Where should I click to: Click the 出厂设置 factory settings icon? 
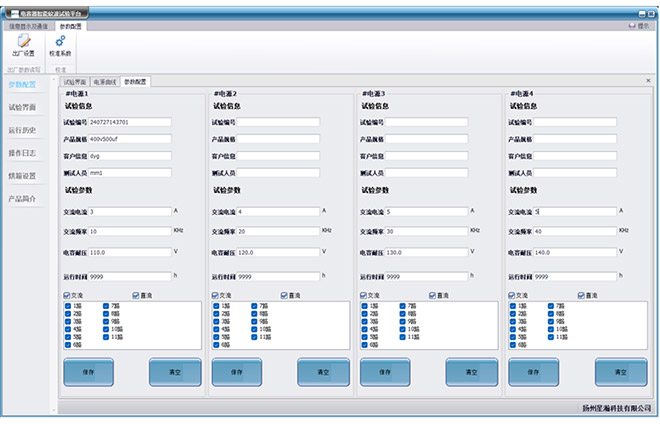[22, 42]
